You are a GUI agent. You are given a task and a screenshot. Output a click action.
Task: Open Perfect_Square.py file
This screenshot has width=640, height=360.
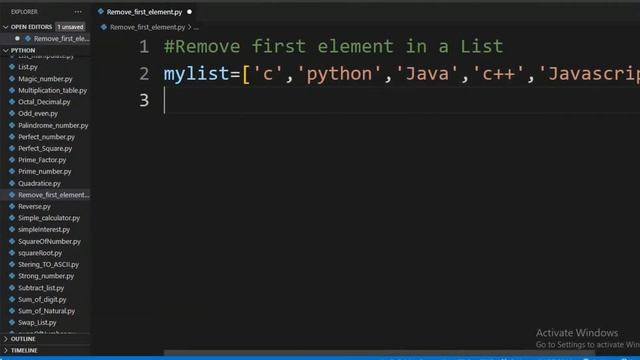pyautogui.click(x=45, y=149)
